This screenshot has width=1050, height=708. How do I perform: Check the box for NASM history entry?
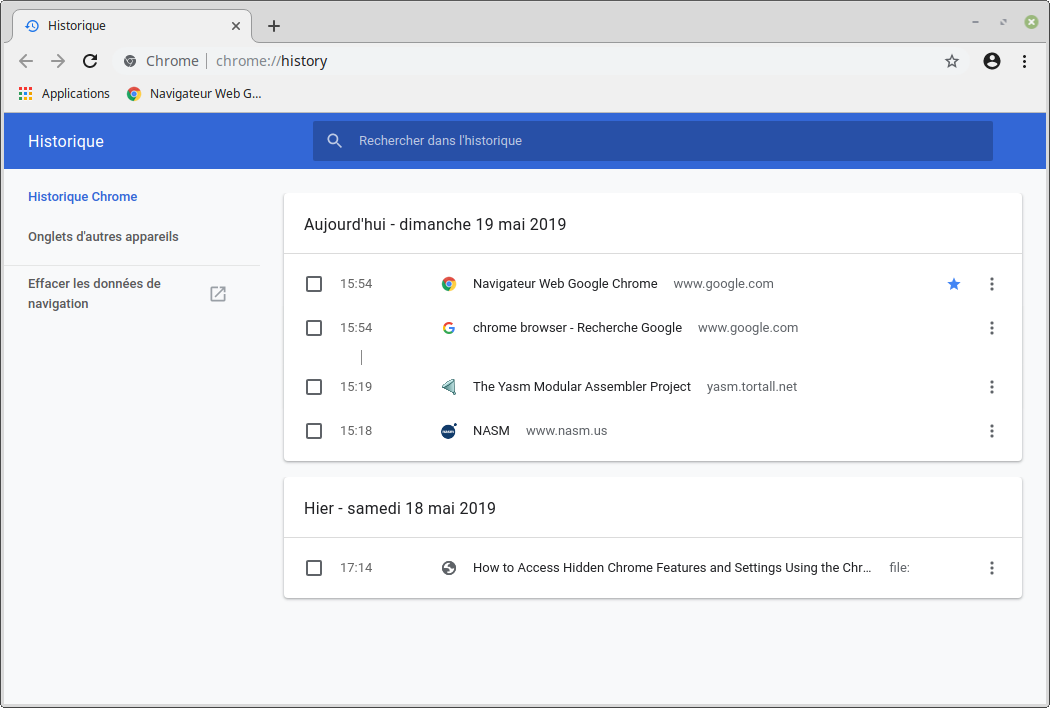pos(314,431)
